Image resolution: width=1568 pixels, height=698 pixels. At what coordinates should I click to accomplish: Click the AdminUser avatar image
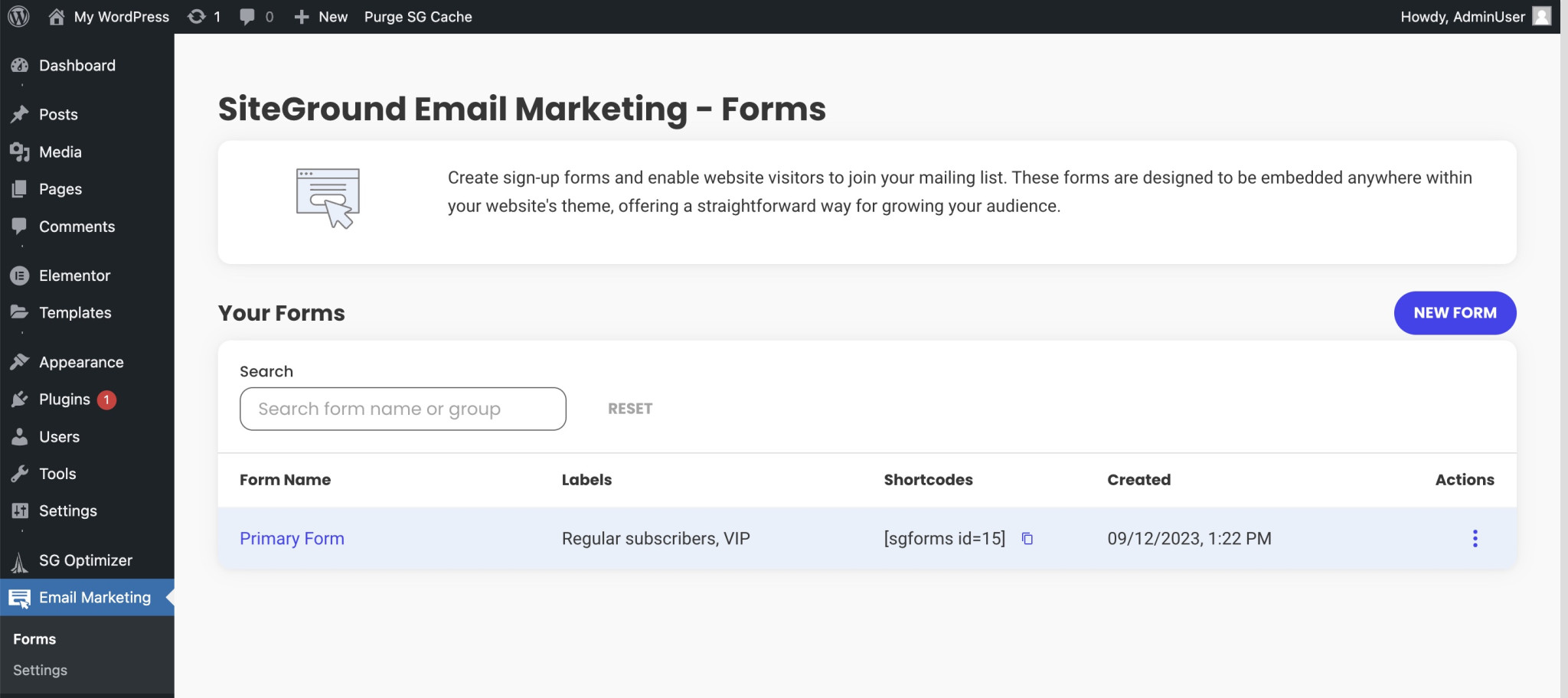[x=1542, y=16]
